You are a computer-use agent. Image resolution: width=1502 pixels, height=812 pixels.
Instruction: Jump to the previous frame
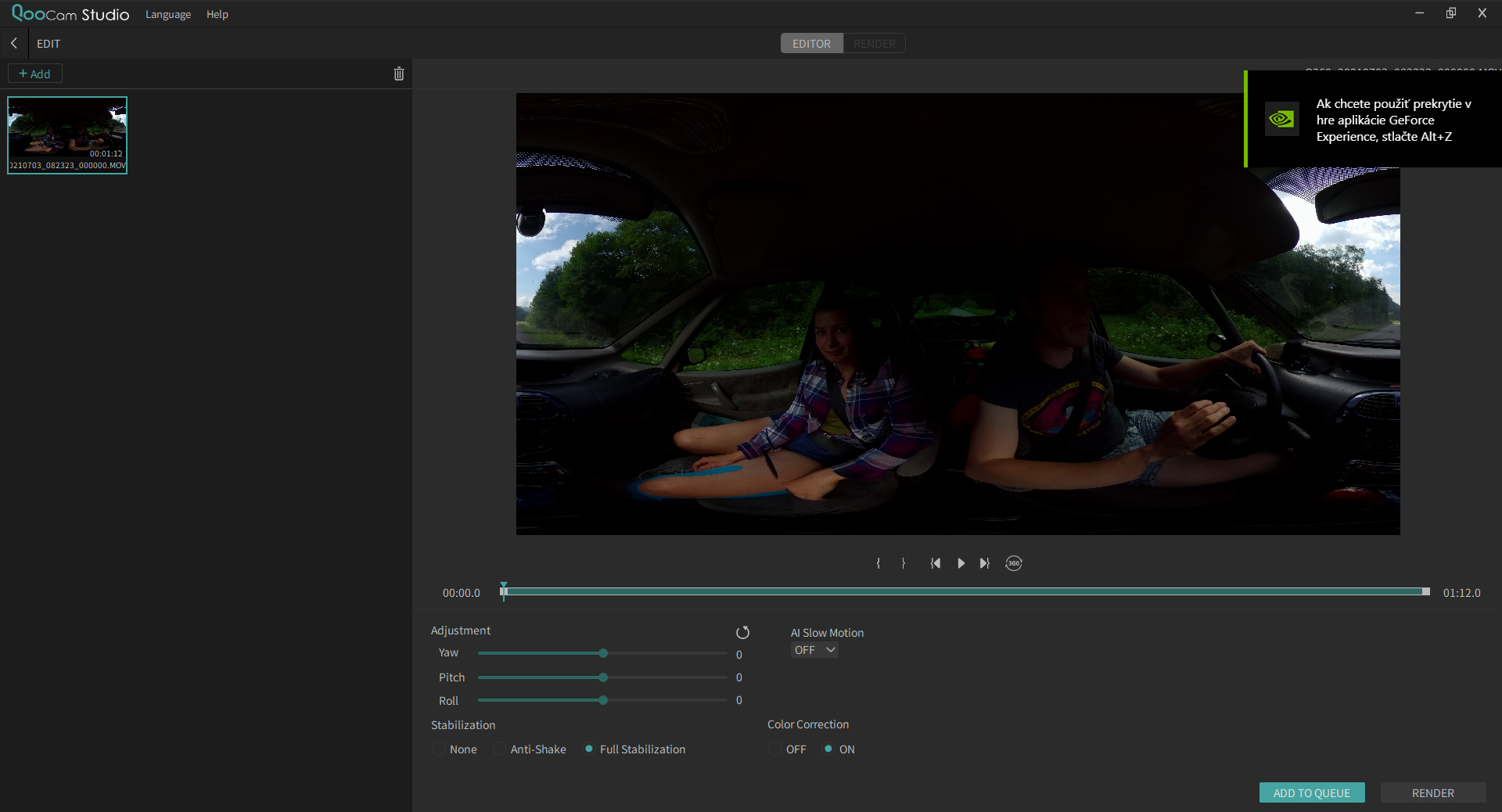[x=936, y=563]
